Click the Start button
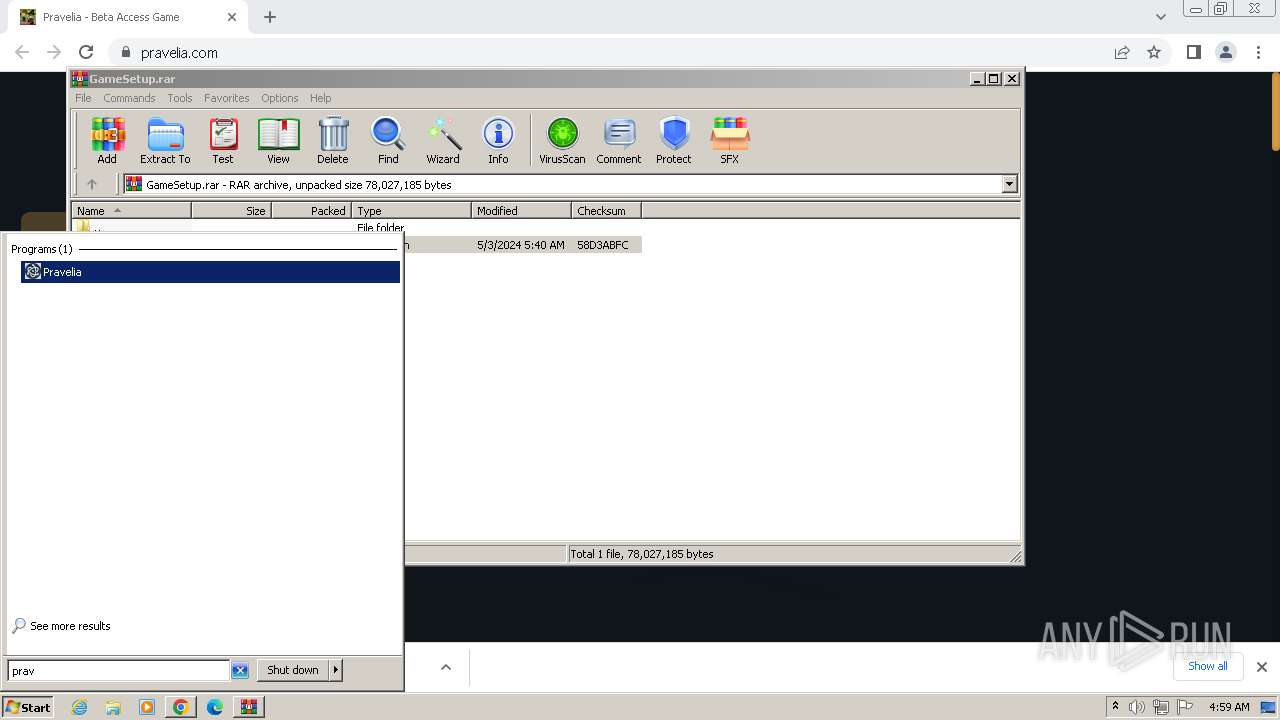1280x720 pixels. point(28,707)
